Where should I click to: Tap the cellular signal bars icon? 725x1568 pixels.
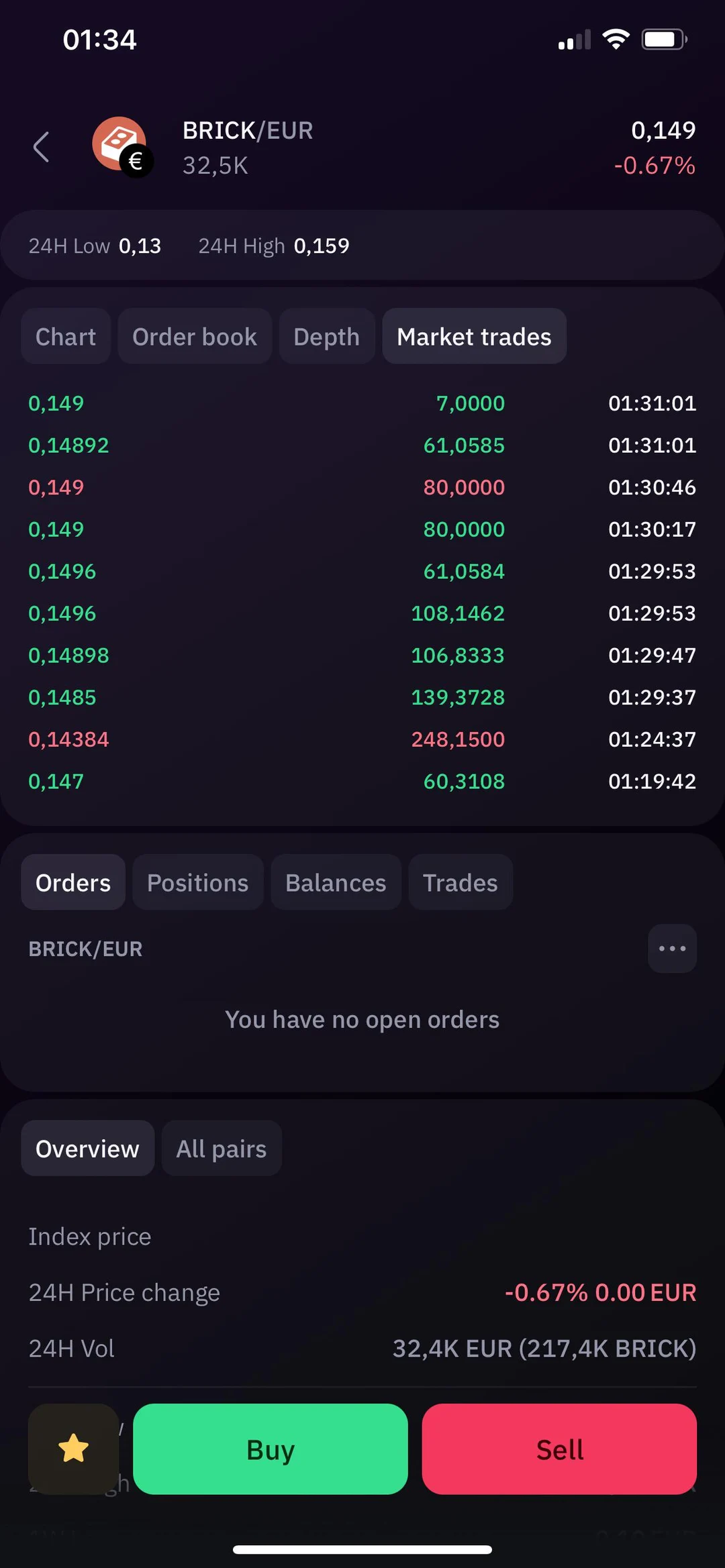coord(574,40)
